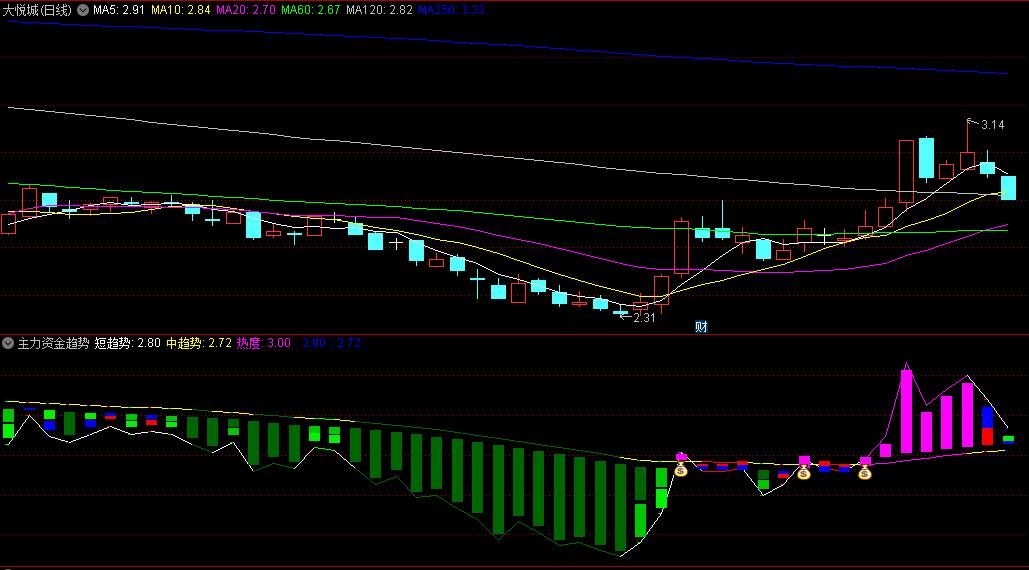The height and width of the screenshot is (570, 1029).
Task: Select the MA10: 2.84 indicator label
Action: click(x=180, y=10)
